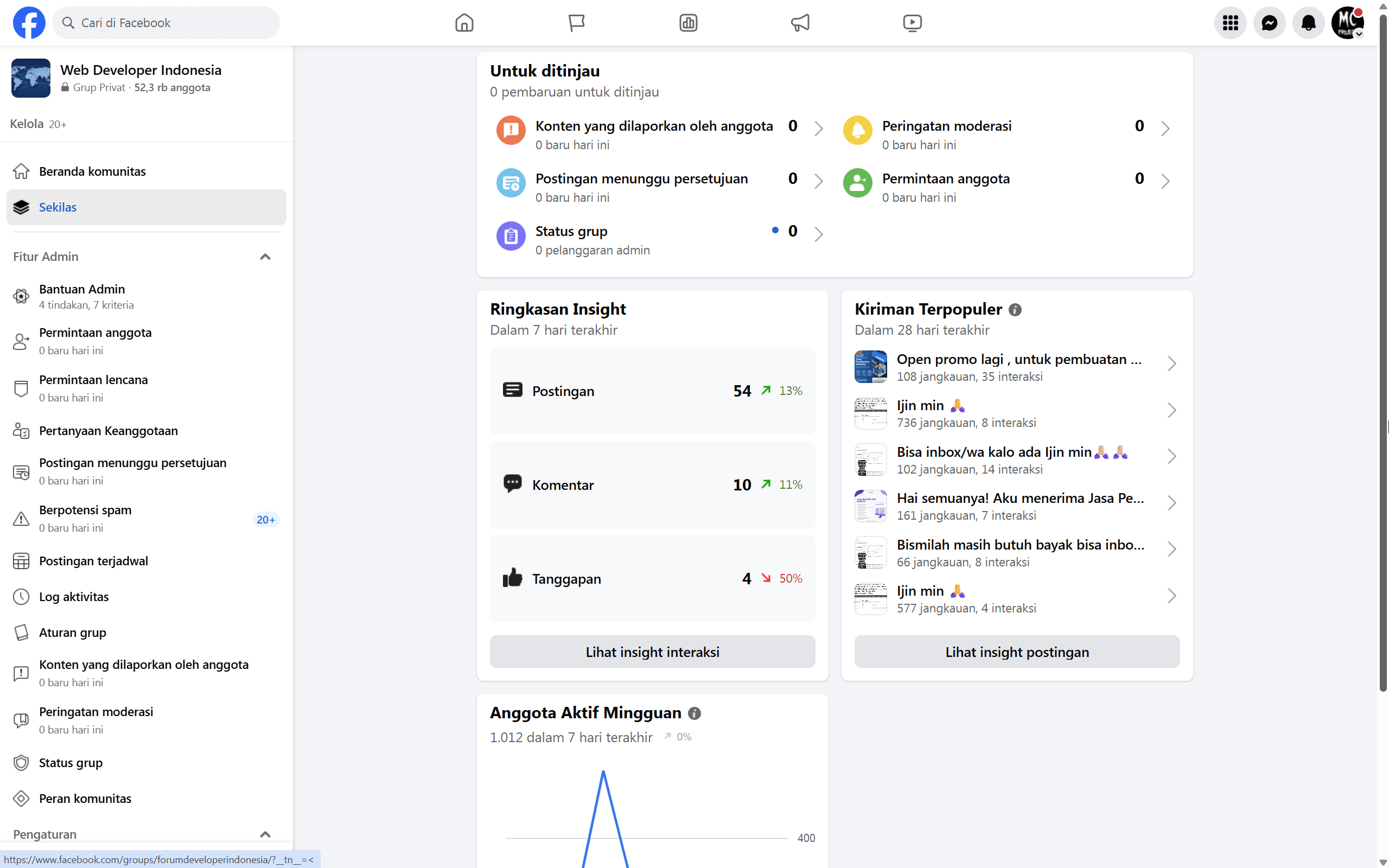Open the Watch video icon
Screen dimensions: 1389x868
pos(912,22)
